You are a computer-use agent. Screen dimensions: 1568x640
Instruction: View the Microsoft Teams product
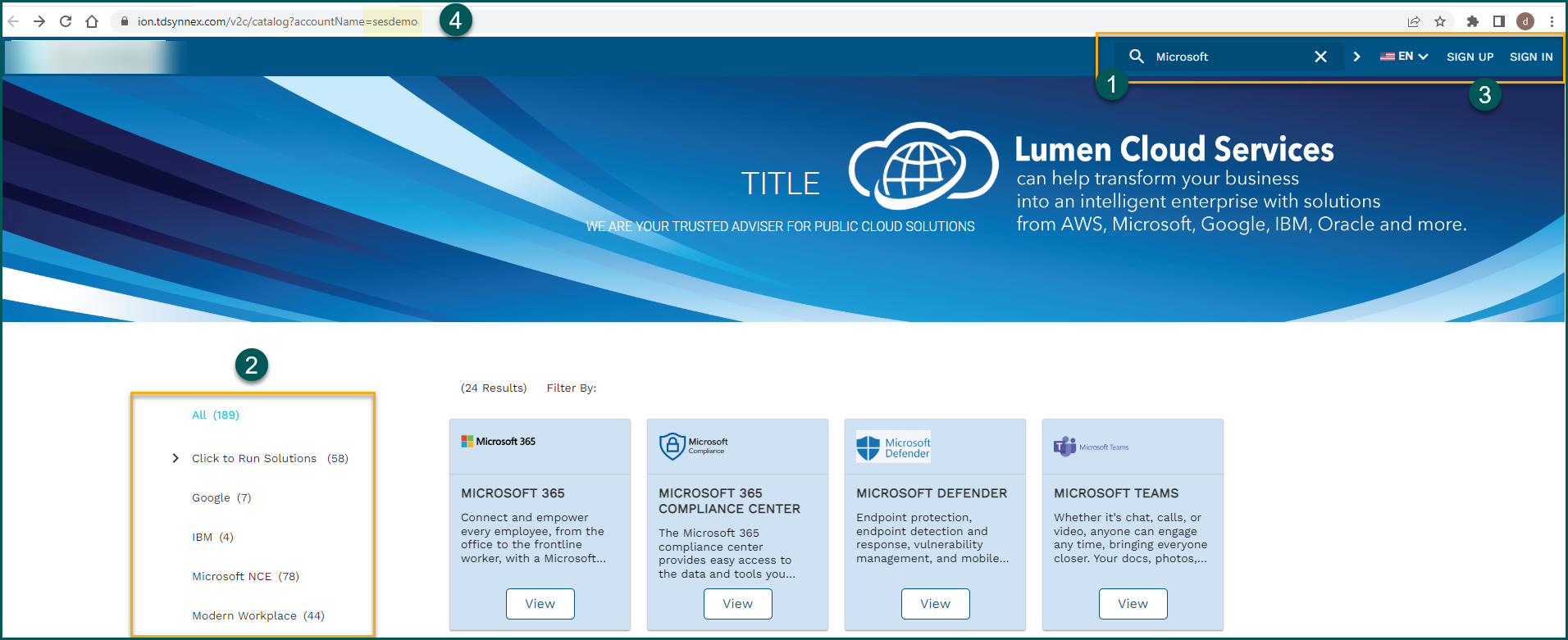[1133, 604]
